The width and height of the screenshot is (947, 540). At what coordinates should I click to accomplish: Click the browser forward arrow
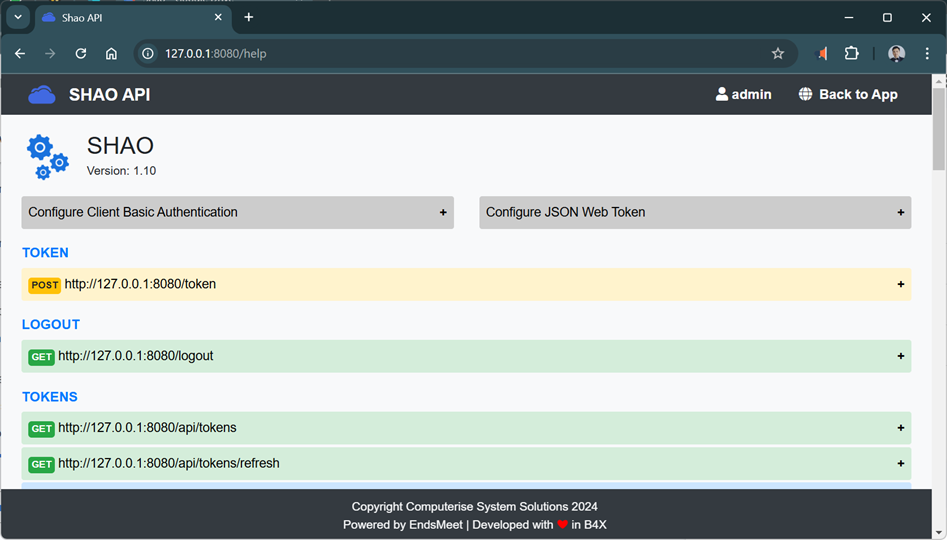point(50,54)
